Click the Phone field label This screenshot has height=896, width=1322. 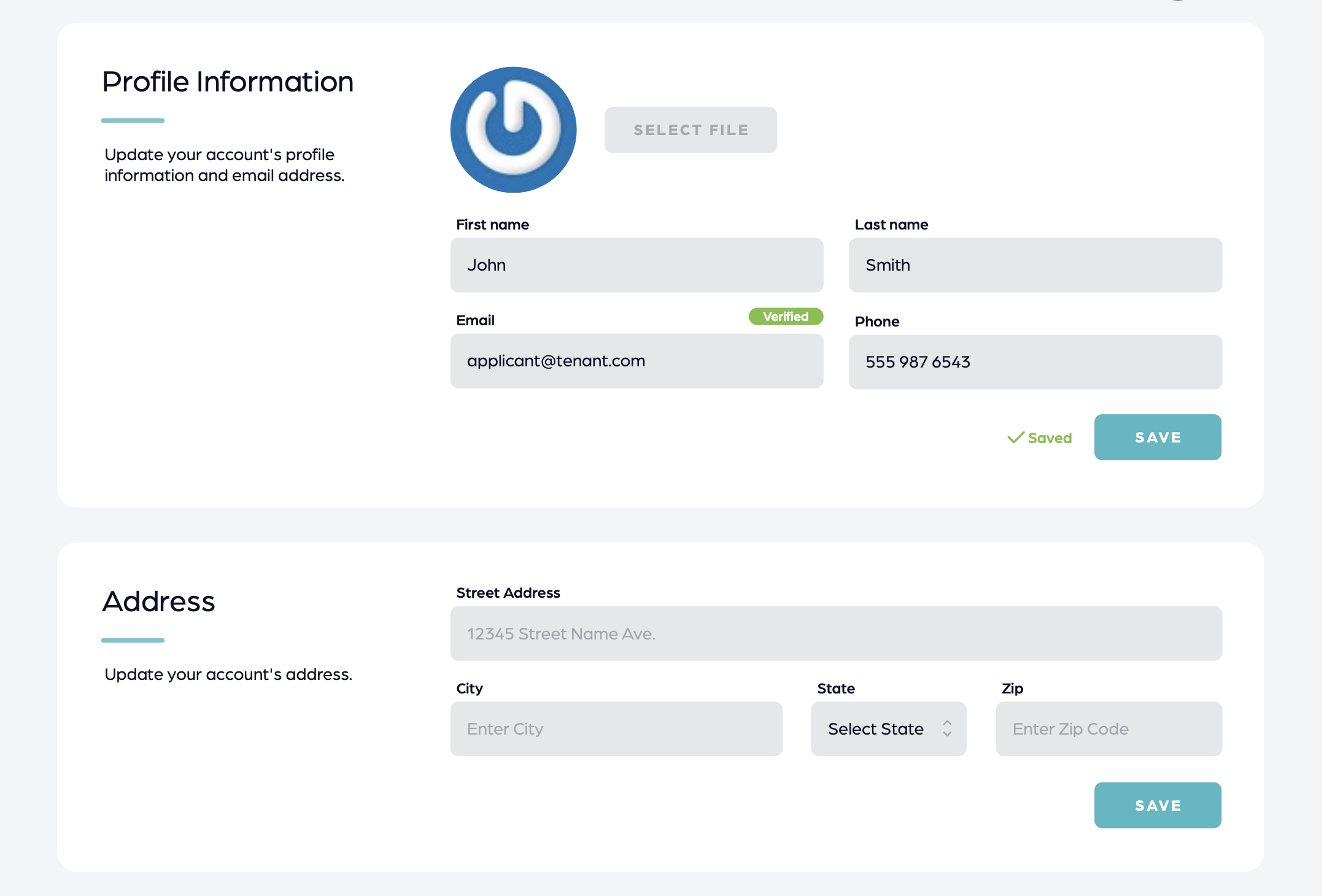[876, 322]
